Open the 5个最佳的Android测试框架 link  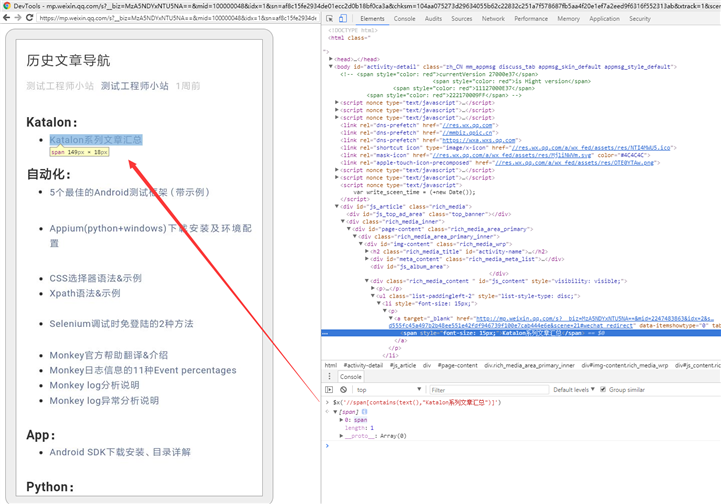pos(130,192)
